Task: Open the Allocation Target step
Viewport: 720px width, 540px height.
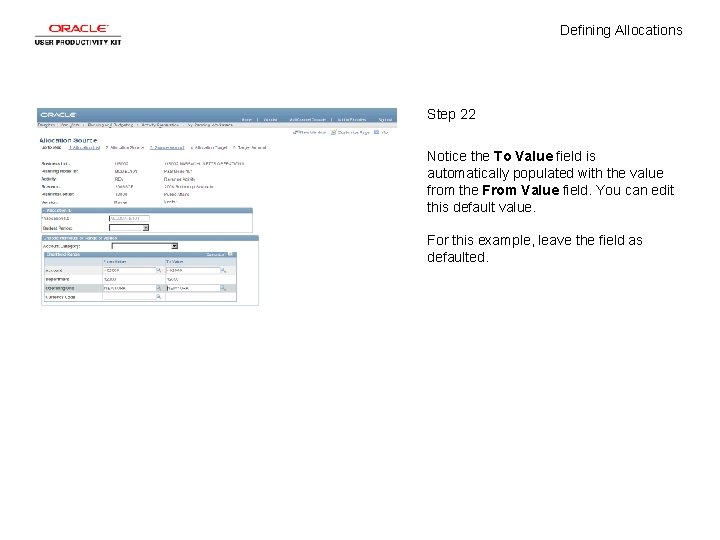Action: (209, 148)
